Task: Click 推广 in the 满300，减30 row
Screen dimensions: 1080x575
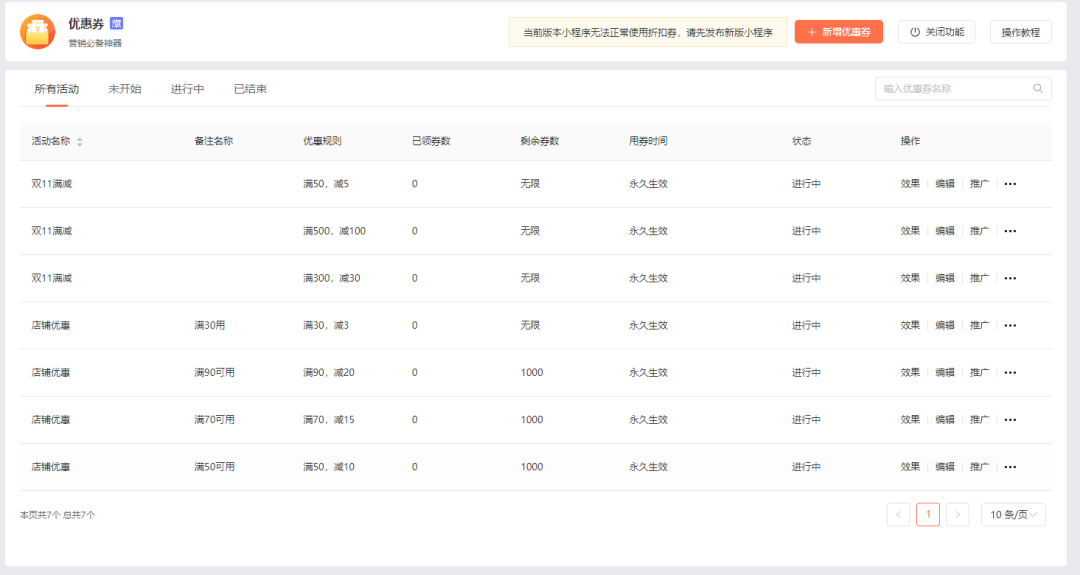Action: click(979, 278)
